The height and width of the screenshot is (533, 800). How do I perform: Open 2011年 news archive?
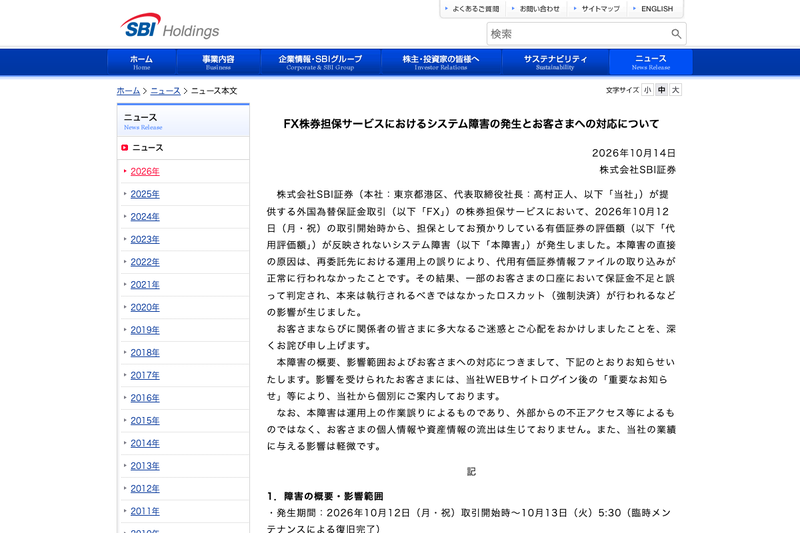145,511
